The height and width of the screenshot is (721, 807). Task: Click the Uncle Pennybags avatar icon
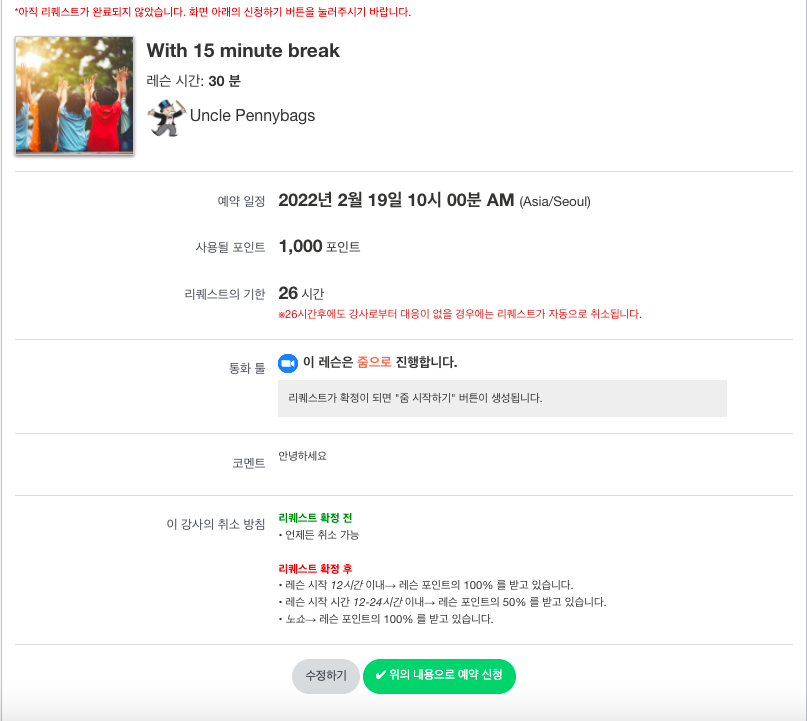166,118
